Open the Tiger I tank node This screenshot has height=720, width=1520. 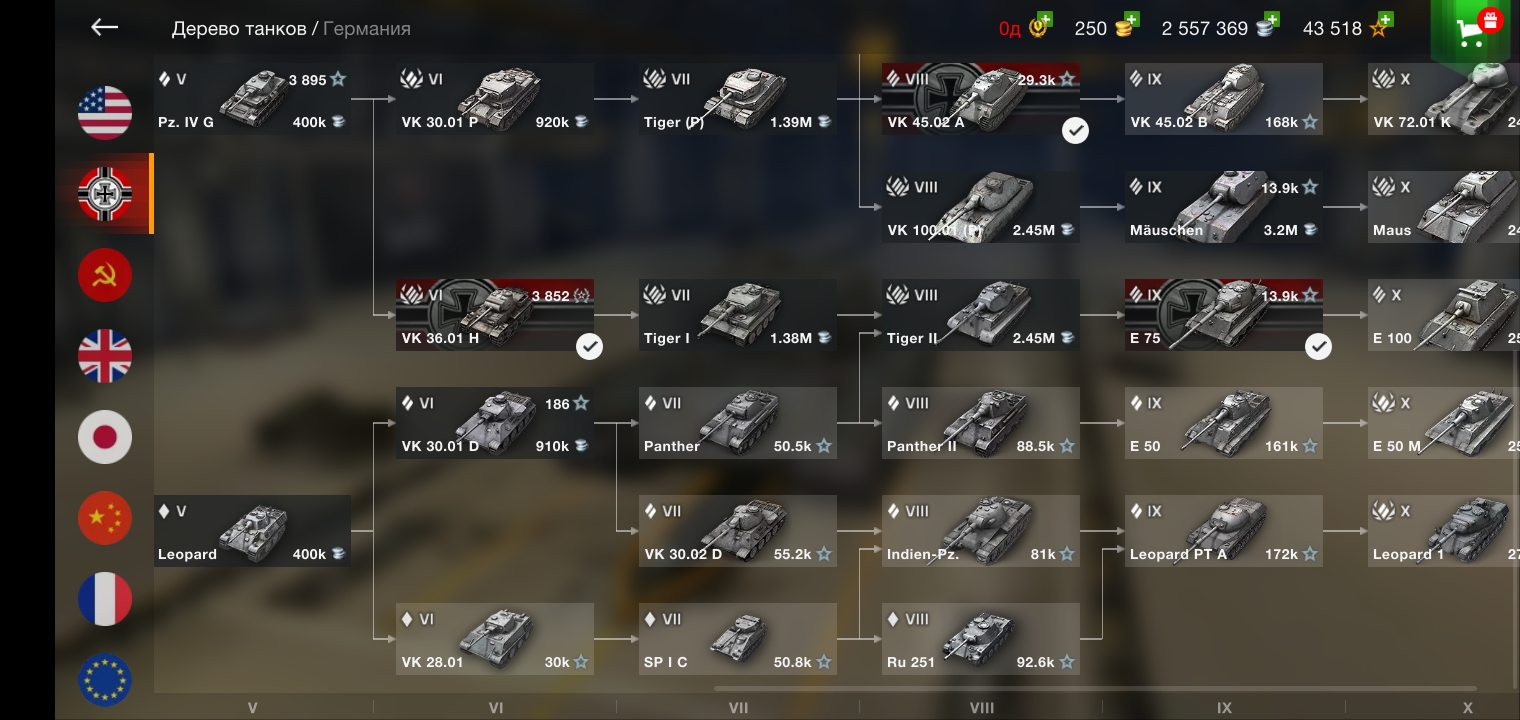738,315
